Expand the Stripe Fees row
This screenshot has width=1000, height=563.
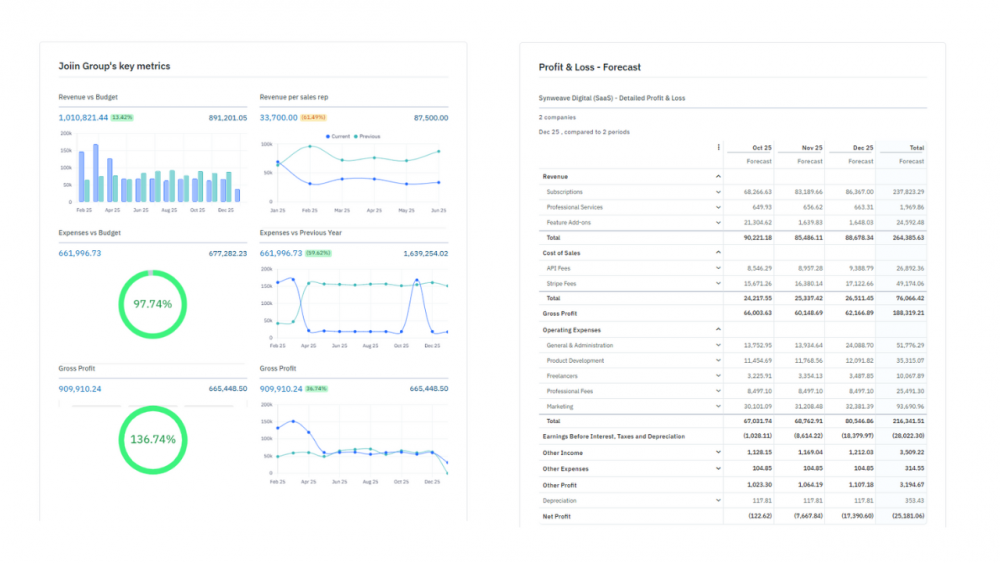click(718, 284)
